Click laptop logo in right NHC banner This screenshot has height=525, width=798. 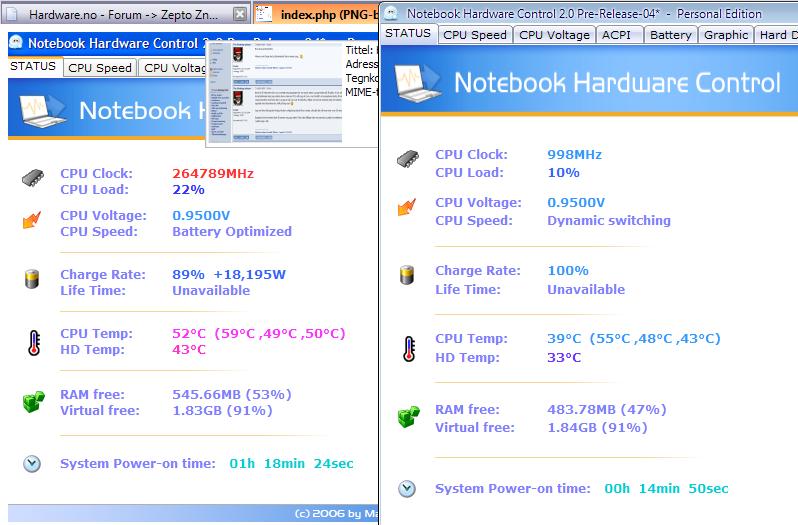(418, 82)
